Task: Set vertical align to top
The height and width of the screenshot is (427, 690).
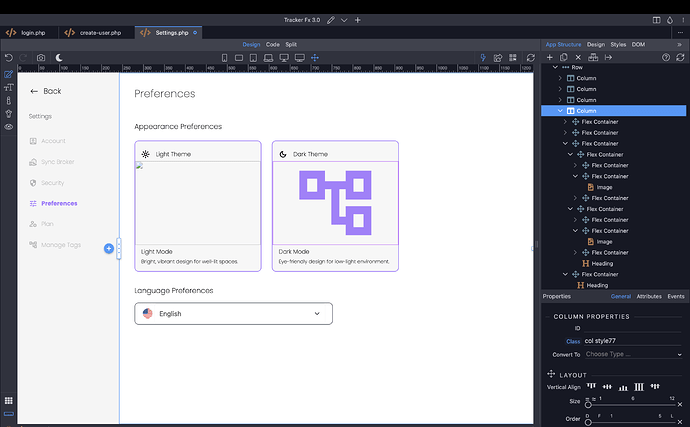Action: pos(591,387)
